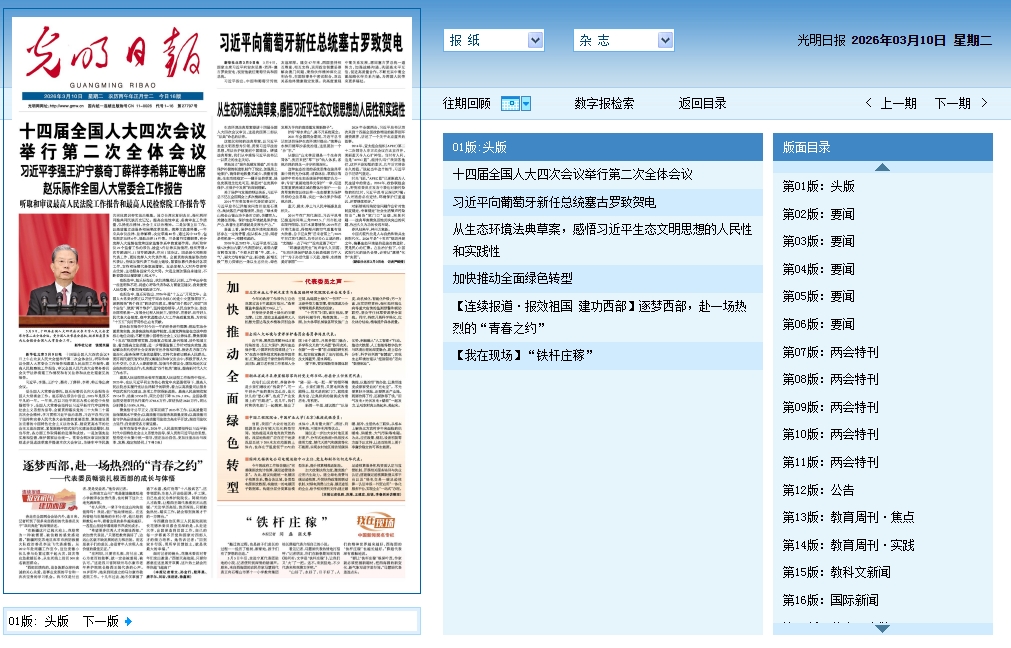The image size is (1011, 648).
Task: Click the down arrow below 版面目录 list
Action: coord(882,628)
